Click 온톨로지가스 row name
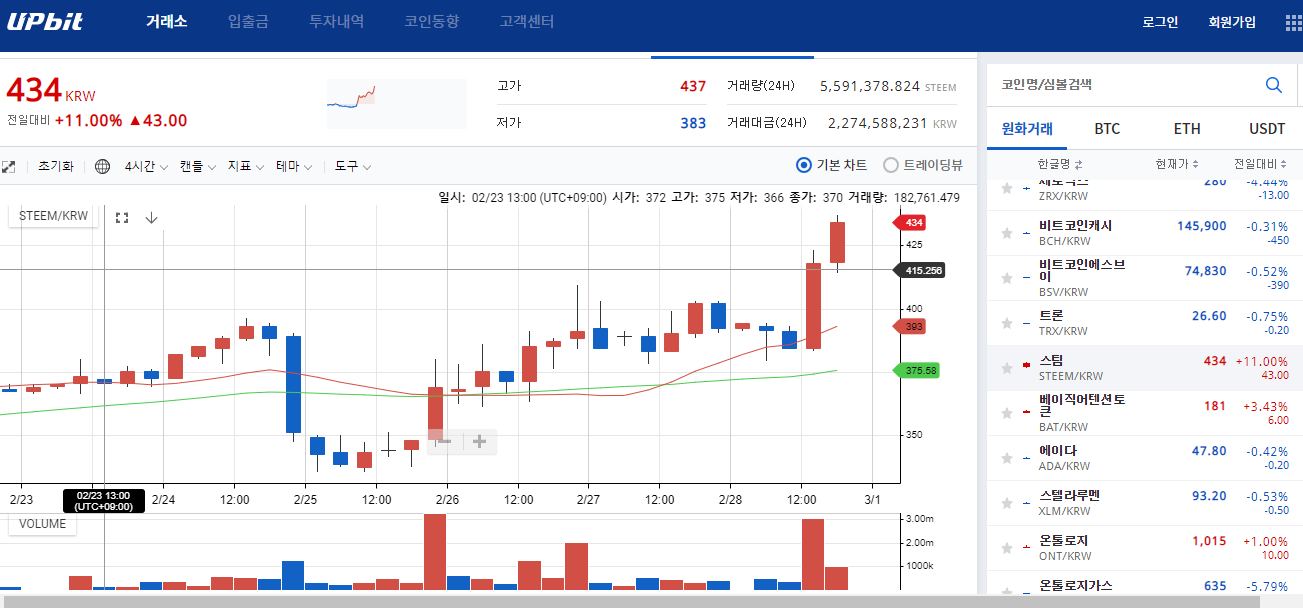Screen dimensions: 1303x608 pyautogui.click(x=1075, y=585)
